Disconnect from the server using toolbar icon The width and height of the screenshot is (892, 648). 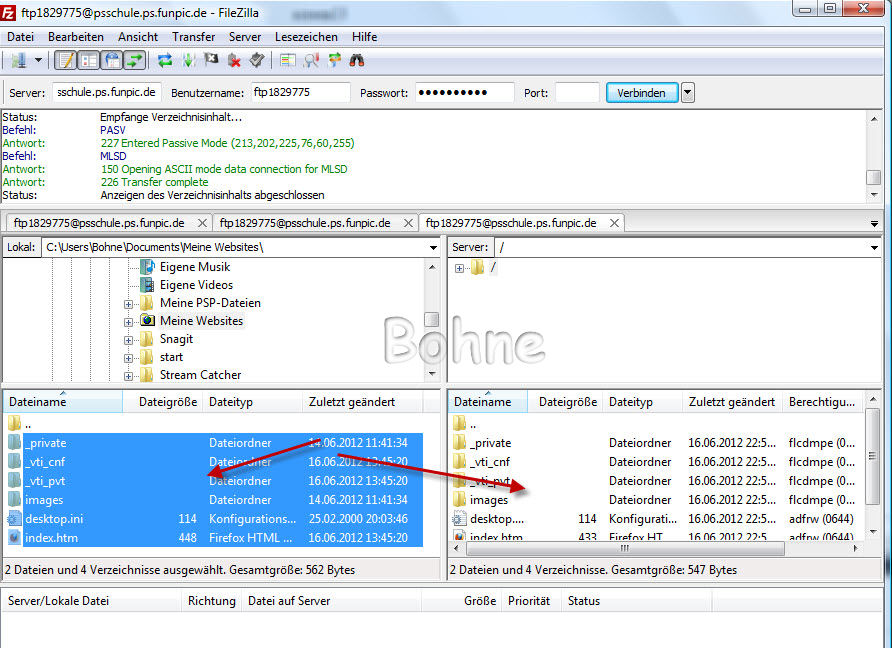[234, 60]
